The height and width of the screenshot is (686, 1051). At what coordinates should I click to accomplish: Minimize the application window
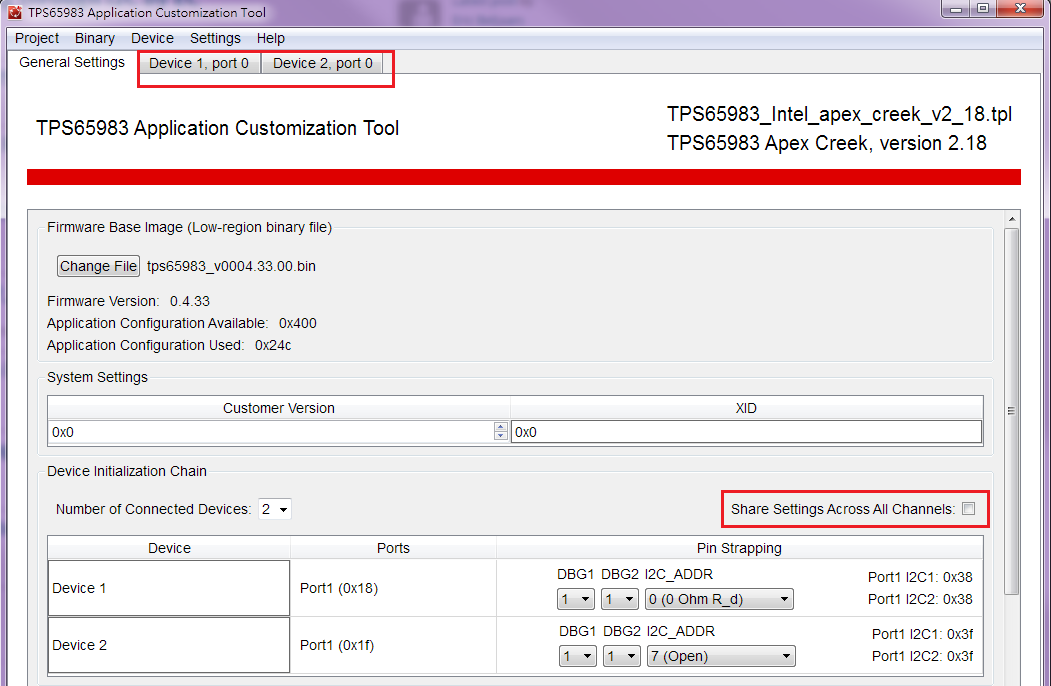point(956,9)
